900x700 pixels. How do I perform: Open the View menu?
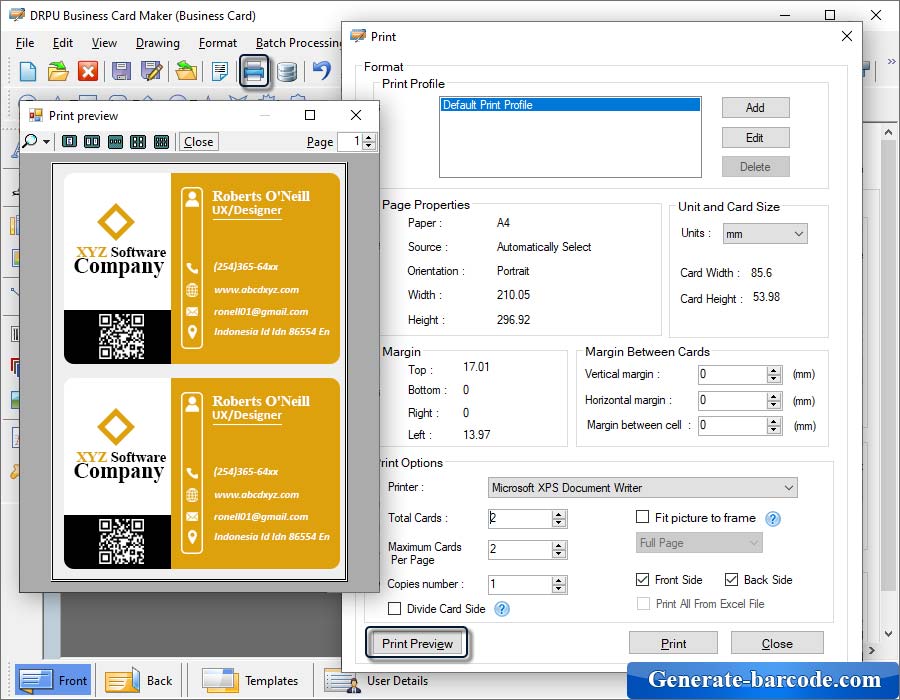pos(104,43)
